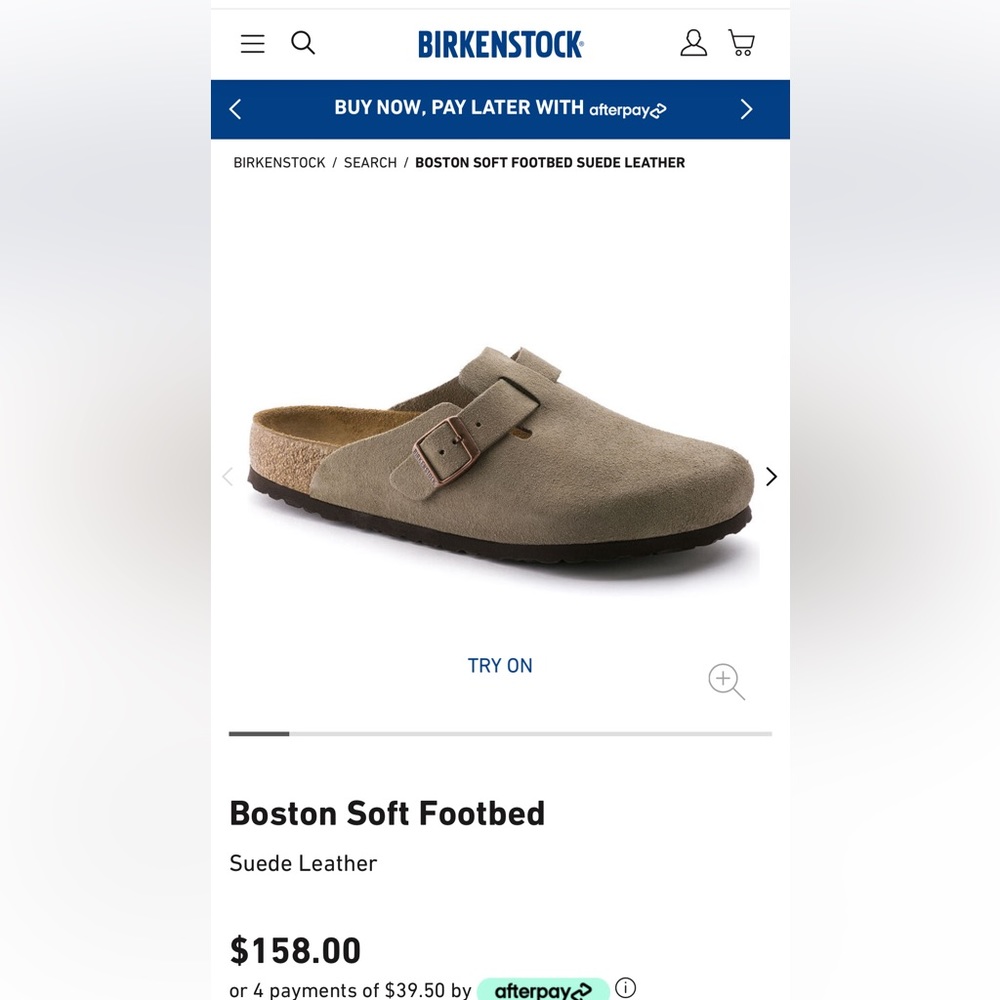This screenshot has height=1000, width=1000.
Task: Open the SEARCH breadcrumb link
Action: click(370, 162)
